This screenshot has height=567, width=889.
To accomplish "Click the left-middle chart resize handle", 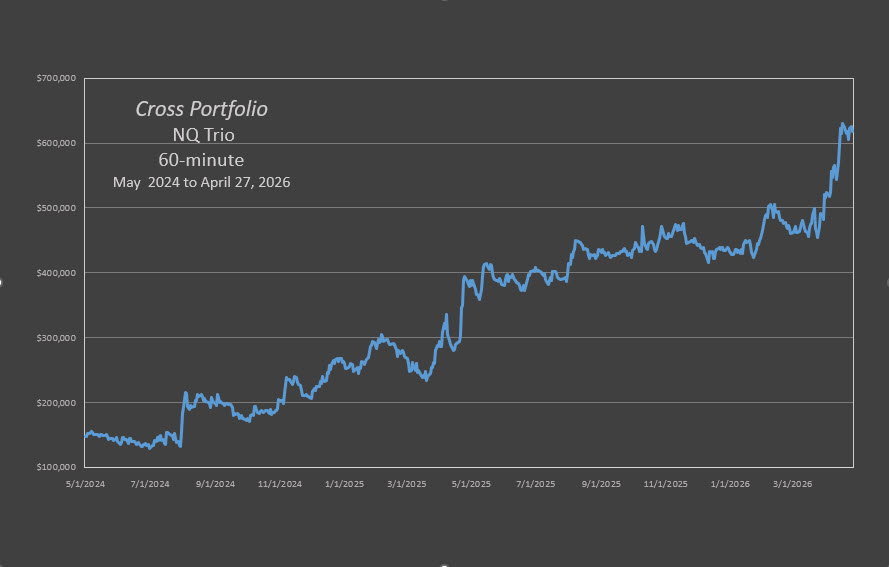I will coord(2,283).
